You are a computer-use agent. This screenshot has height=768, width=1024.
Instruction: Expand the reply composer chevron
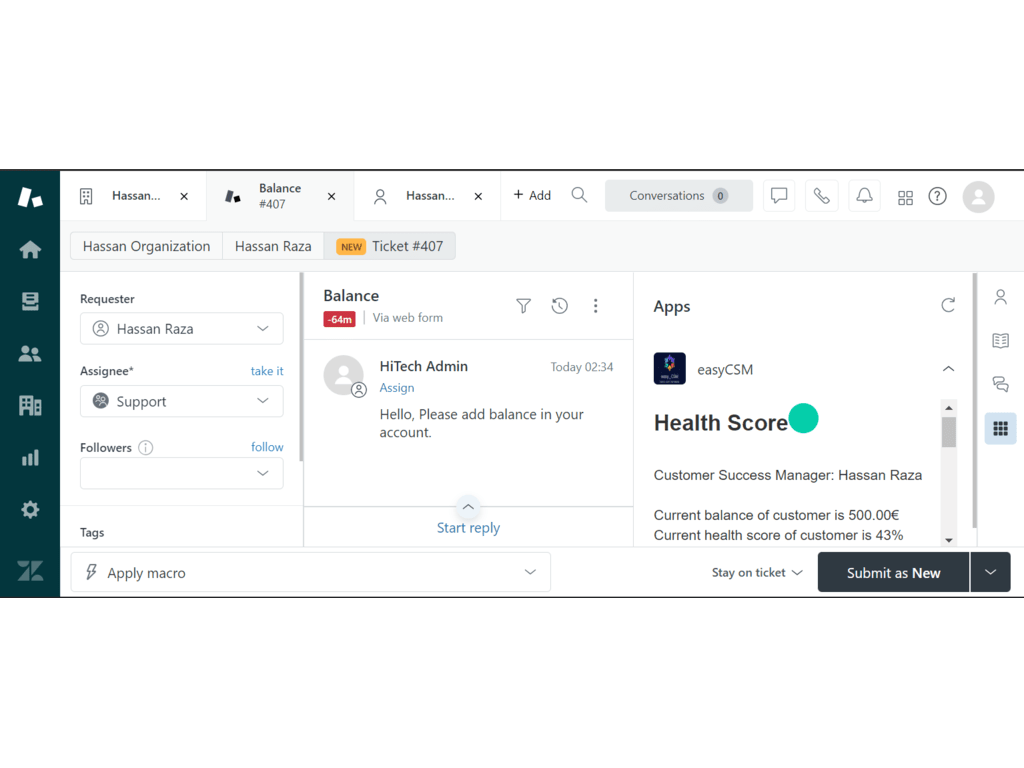point(468,507)
